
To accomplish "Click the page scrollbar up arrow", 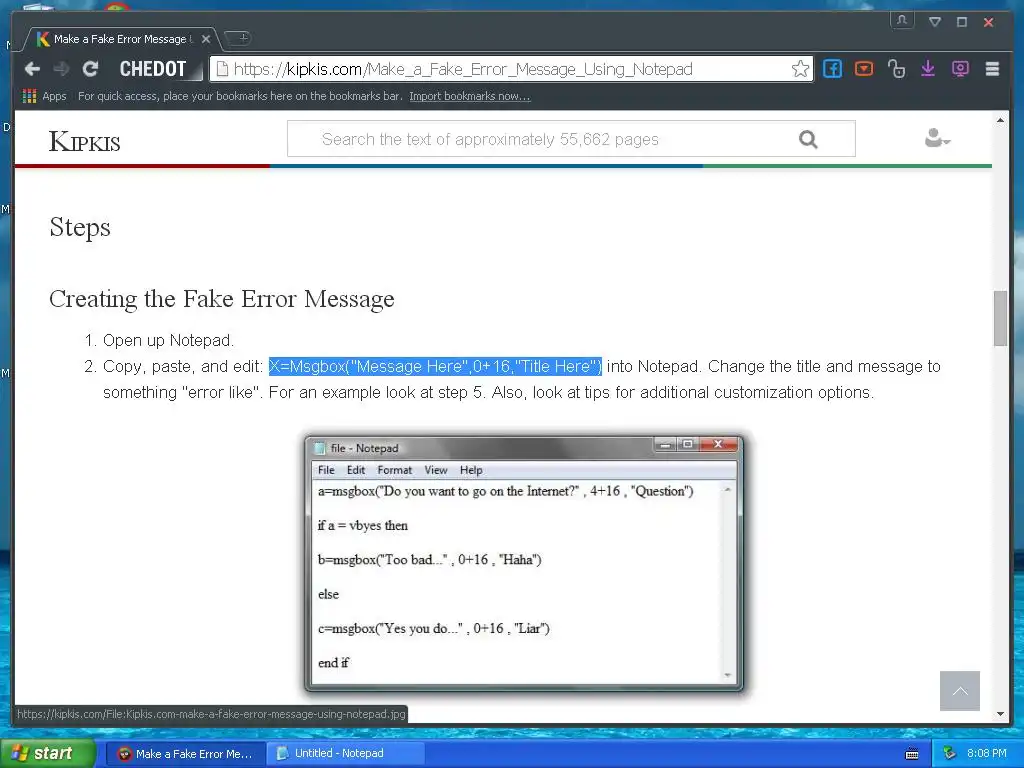I will pyautogui.click(x=1000, y=120).
